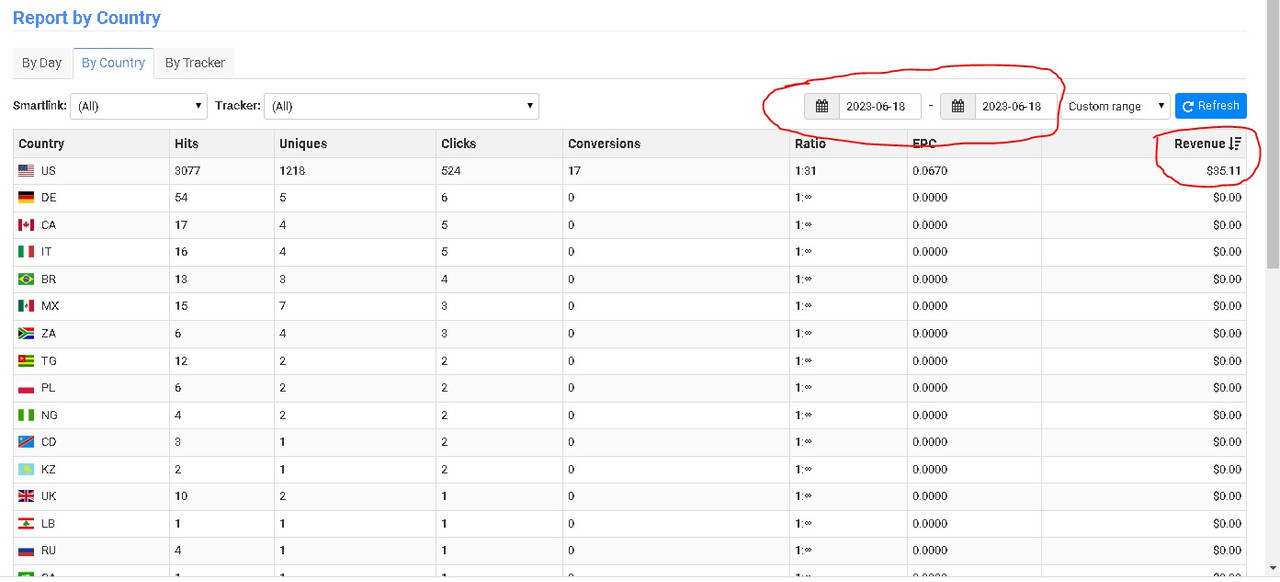1280x582 pixels.
Task: Click the Russia flag icon
Action: click(26, 550)
